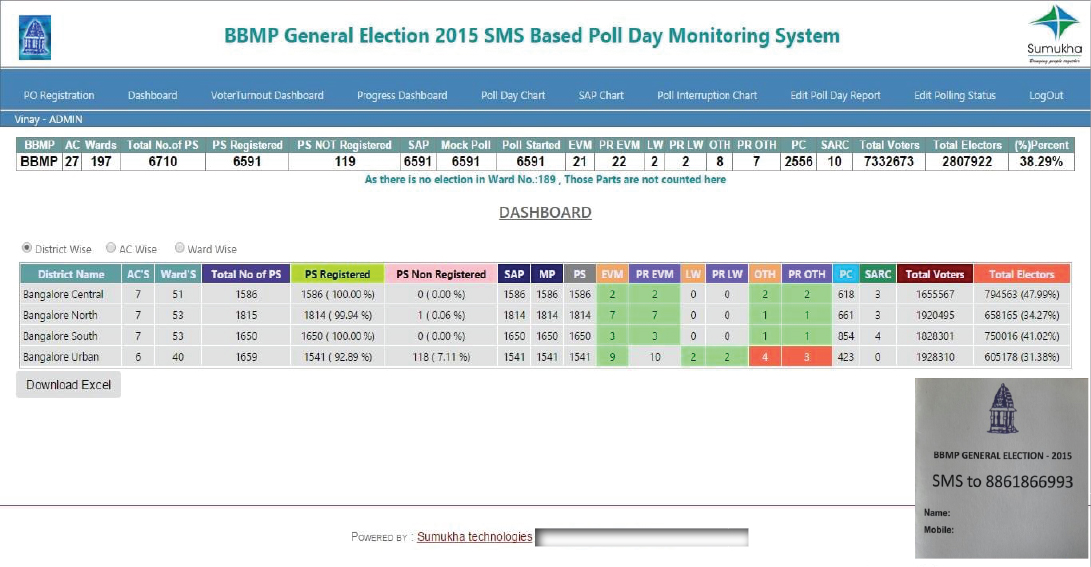This screenshot has width=1091, height=567.
Task: Open Edit Polling Status
Action: 954,96
